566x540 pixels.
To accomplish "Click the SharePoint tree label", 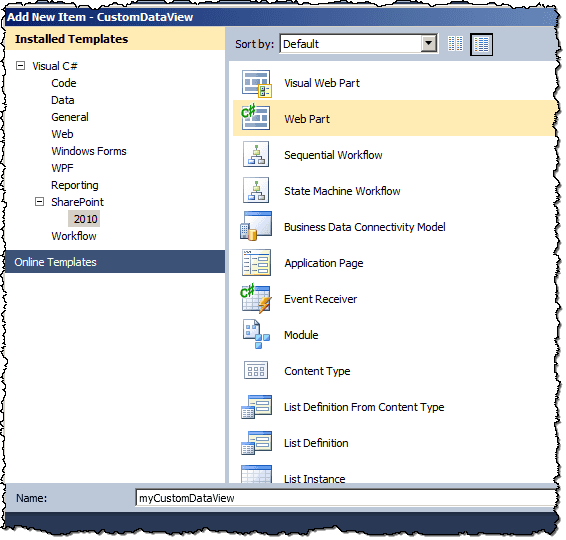I will point(77,202).
